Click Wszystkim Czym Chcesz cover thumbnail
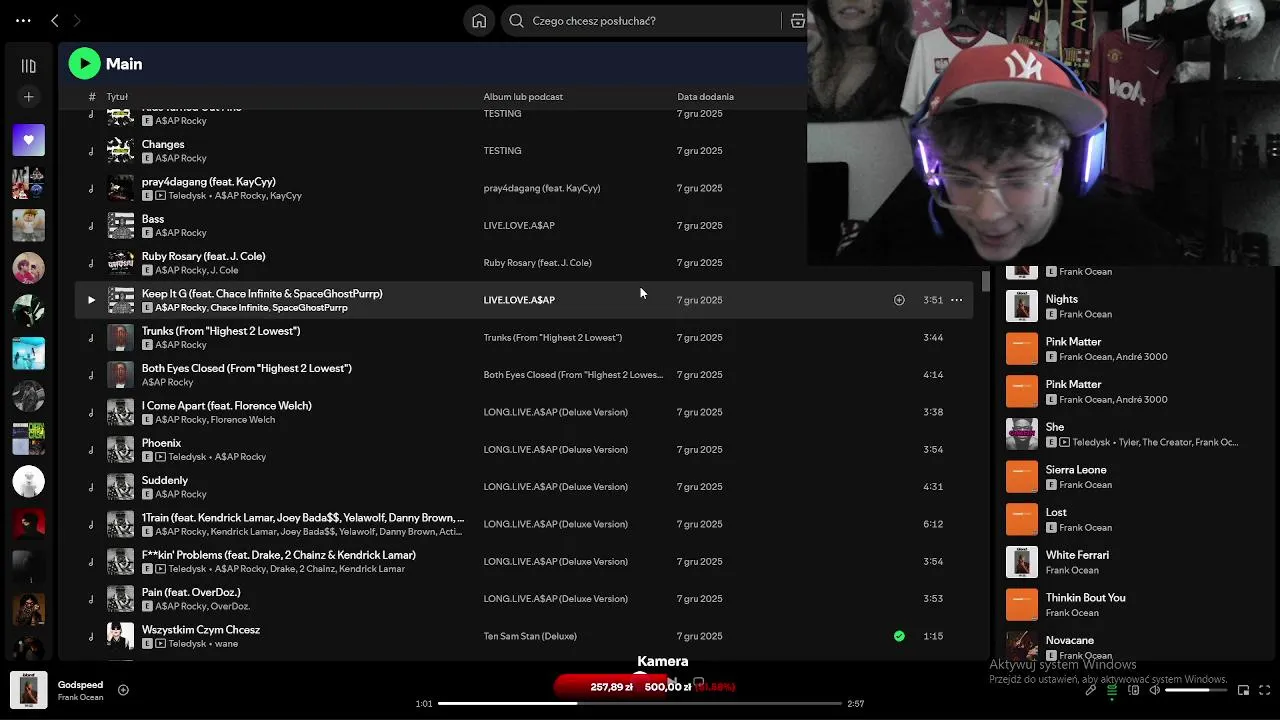The width and height of the screenshot is (1280, 720). click(120, 636)
